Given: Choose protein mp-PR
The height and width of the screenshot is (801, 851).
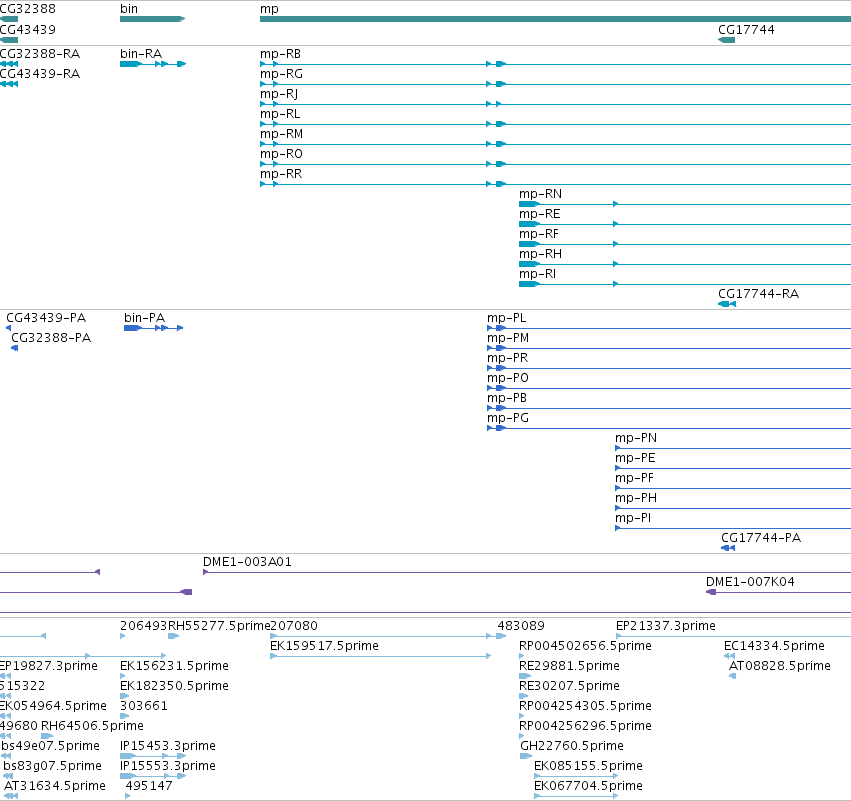Looking at the screenshot, I should (507, 358).
